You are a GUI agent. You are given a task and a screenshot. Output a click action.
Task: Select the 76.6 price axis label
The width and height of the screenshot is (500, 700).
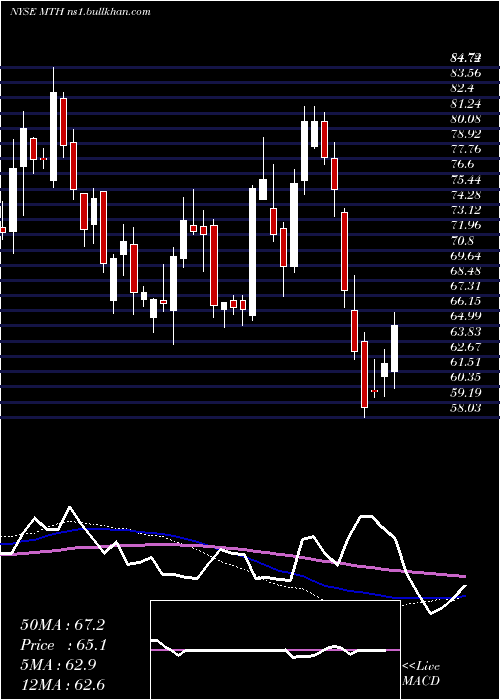(x=462, y=165)
